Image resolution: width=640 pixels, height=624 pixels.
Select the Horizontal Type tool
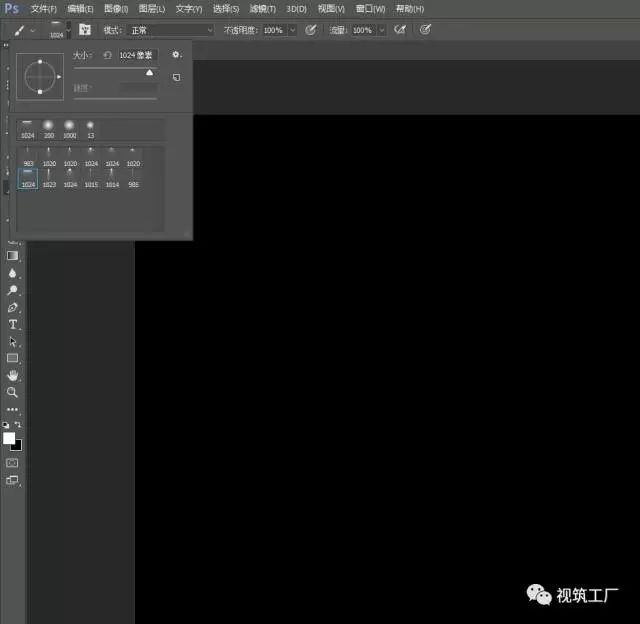click(x=12, y=324)
